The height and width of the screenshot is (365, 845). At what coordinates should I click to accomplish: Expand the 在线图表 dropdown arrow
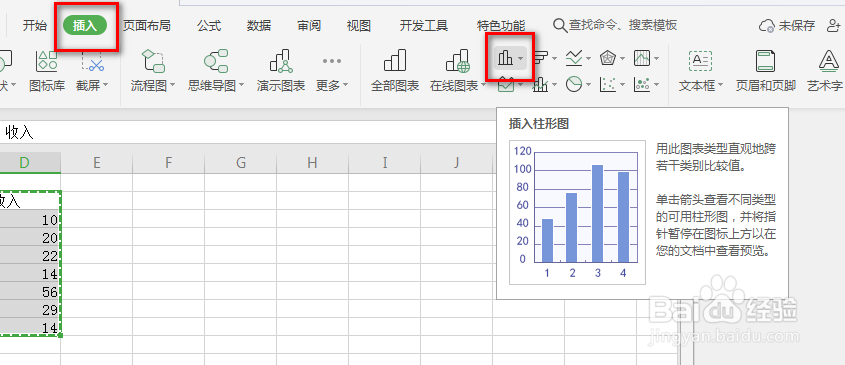coord(483,86)
